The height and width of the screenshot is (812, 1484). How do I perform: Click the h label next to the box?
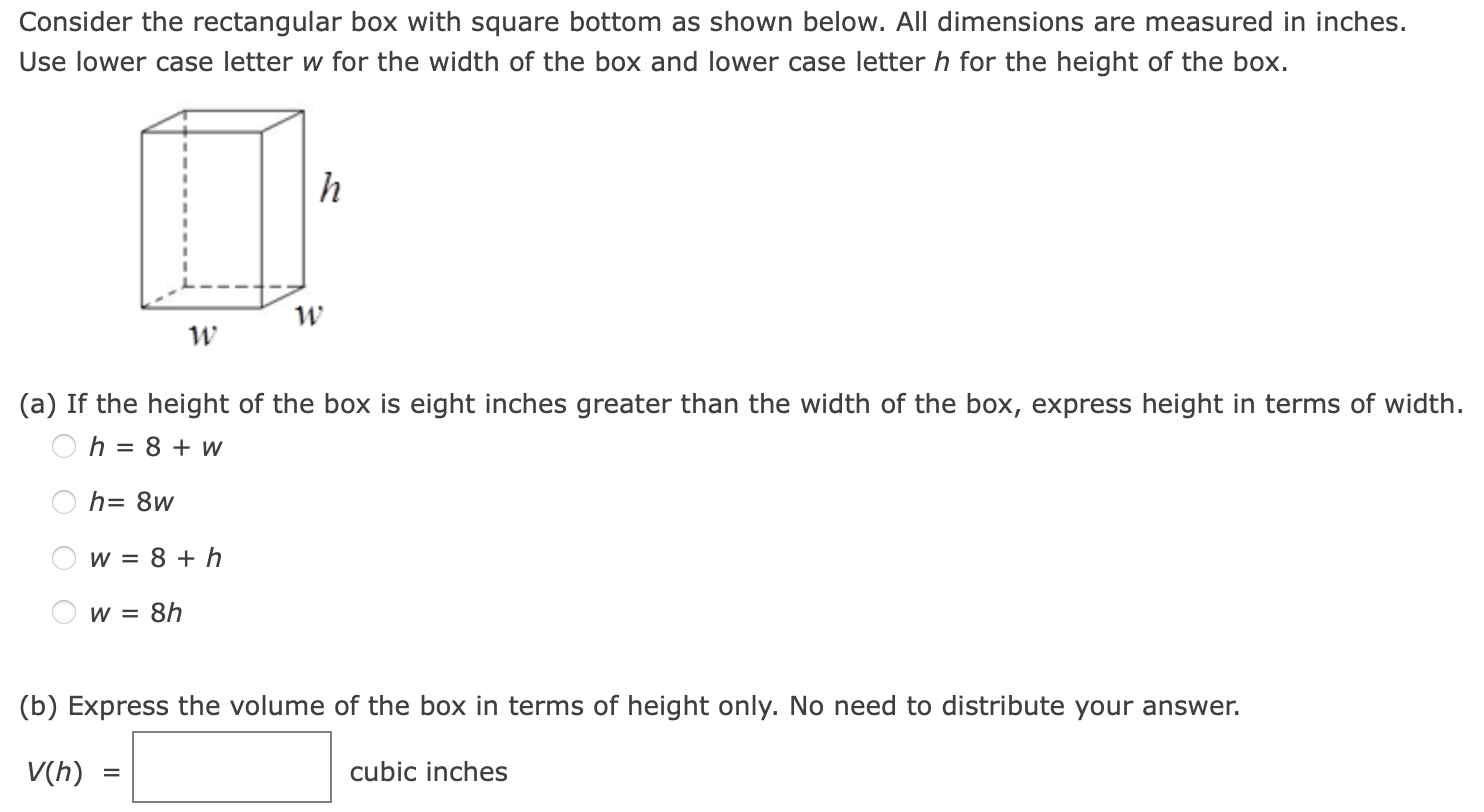pos(328,186)
